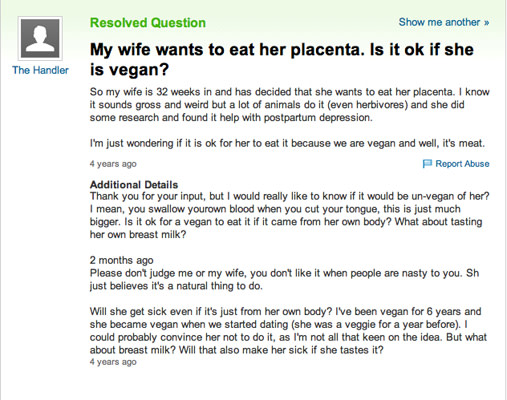The height and width of the screenshot is (400, 507).
Task: Follow the Show me another link
Action: pos(444,22)
